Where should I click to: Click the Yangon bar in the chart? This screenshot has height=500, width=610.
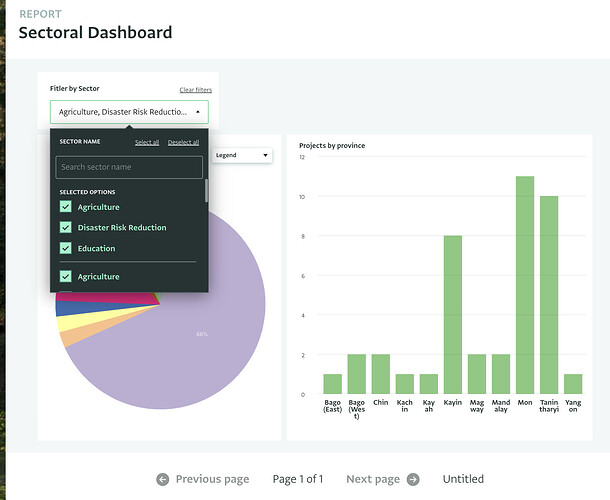click(x=573, y=384)
